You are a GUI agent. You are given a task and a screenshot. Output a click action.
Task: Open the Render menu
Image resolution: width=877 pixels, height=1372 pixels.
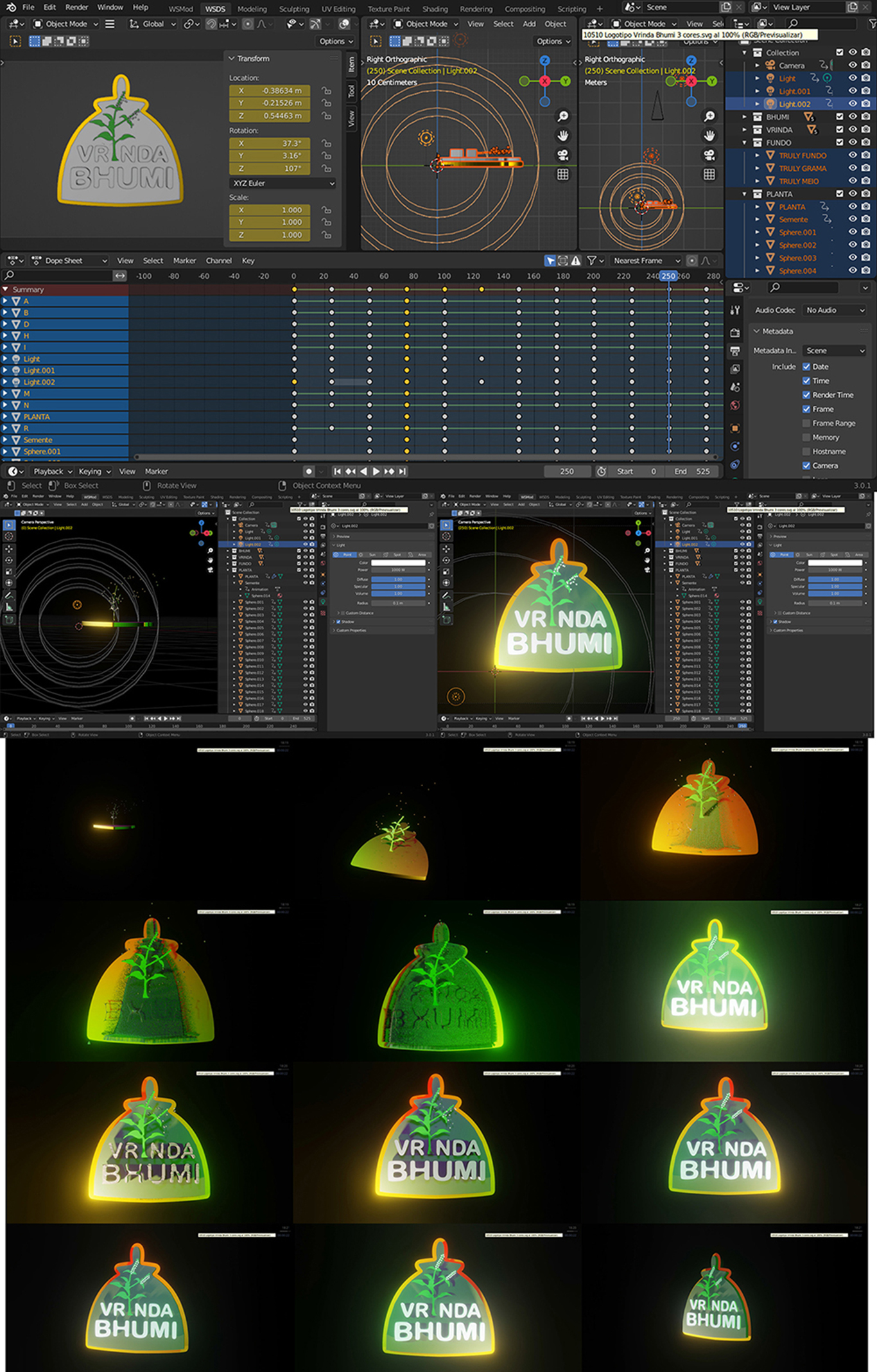click(x=76, y=7)
